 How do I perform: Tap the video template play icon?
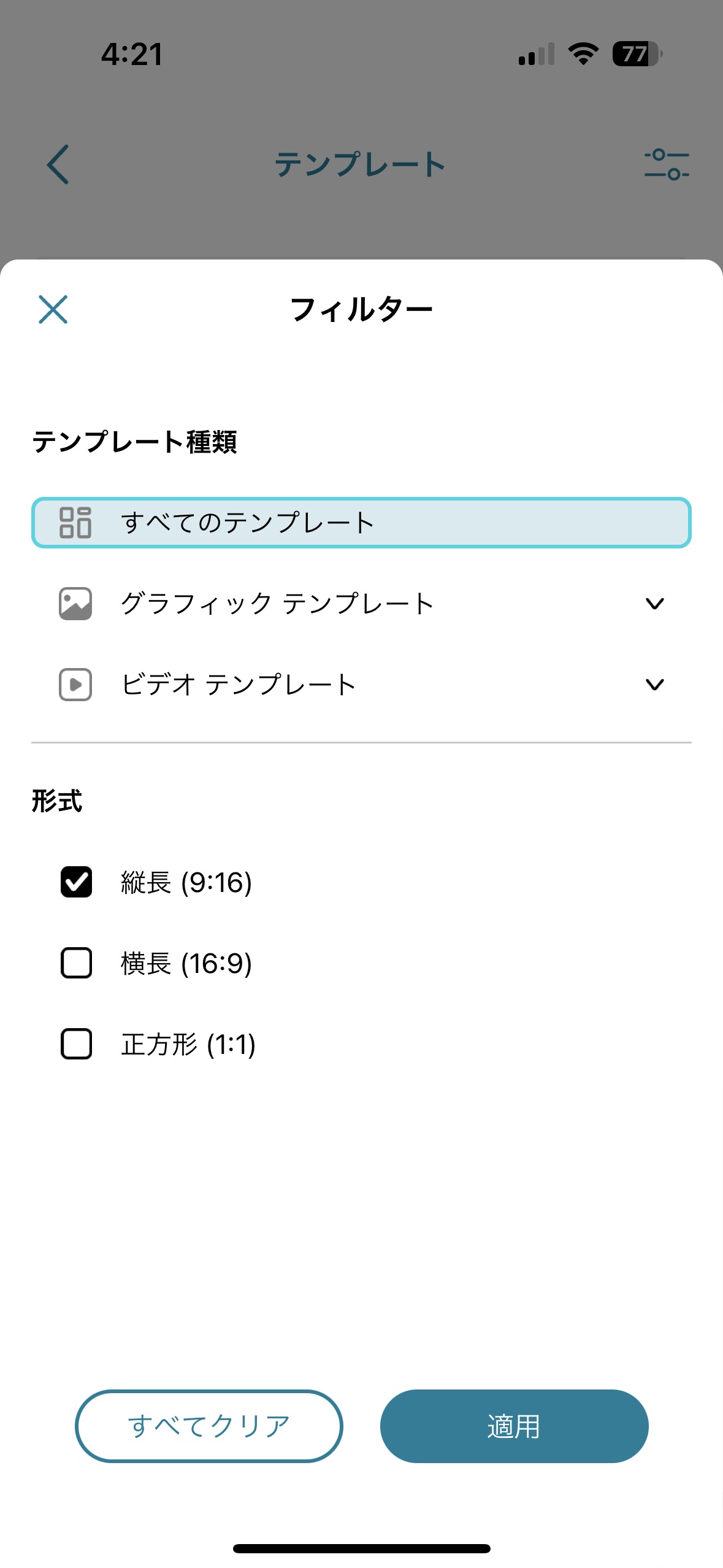pyautogui.click(x=75, y=685)
